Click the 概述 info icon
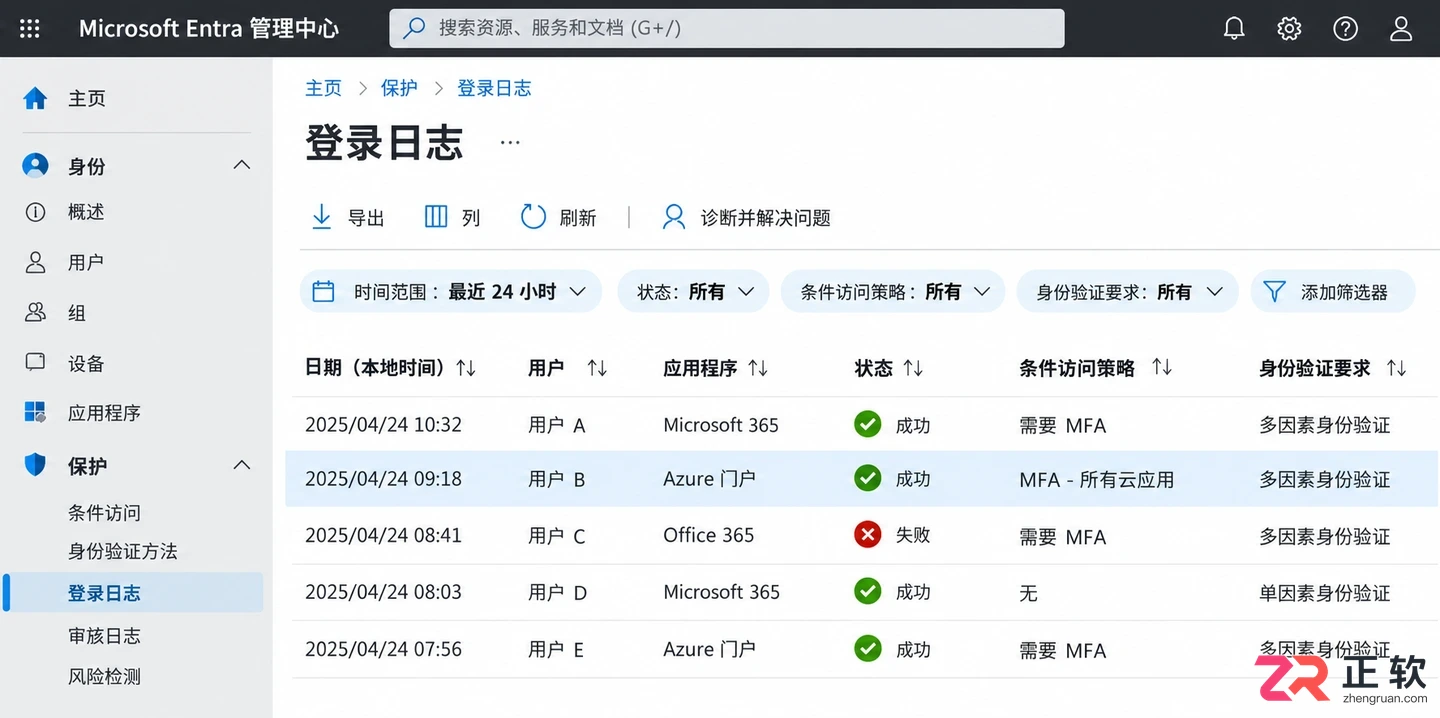This screenshot has height=718, width=1440. [x=35, y=212]
